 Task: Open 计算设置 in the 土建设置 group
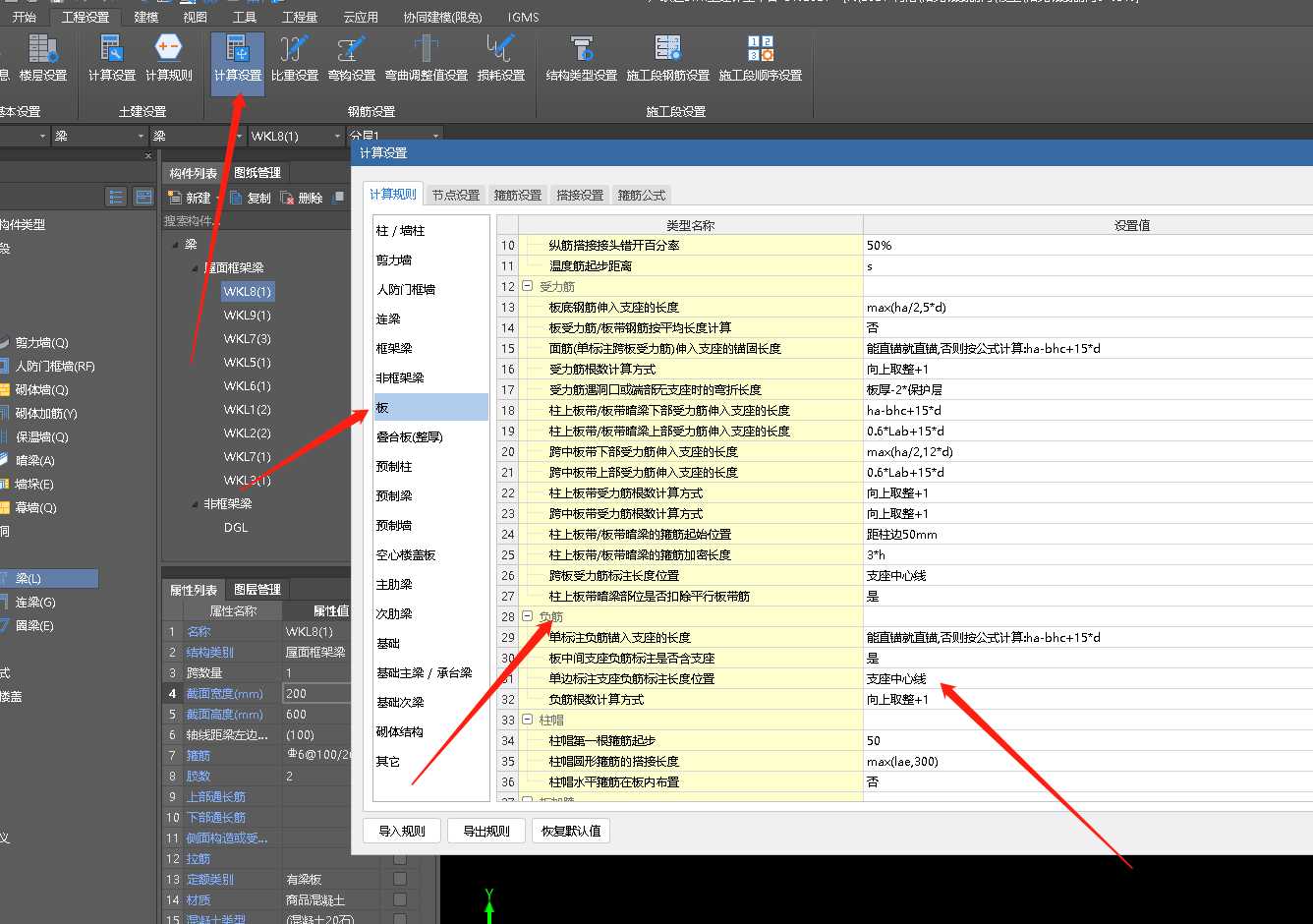(112, 59)
